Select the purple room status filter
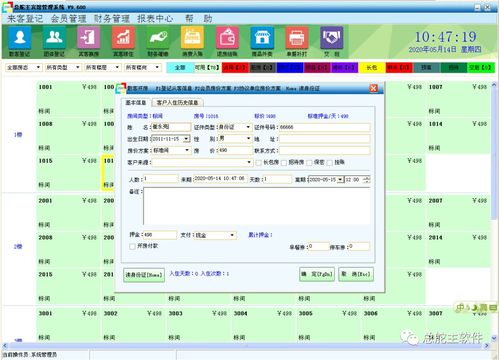The height and width of the screenshot is (360, 499). tap(344, 68)
